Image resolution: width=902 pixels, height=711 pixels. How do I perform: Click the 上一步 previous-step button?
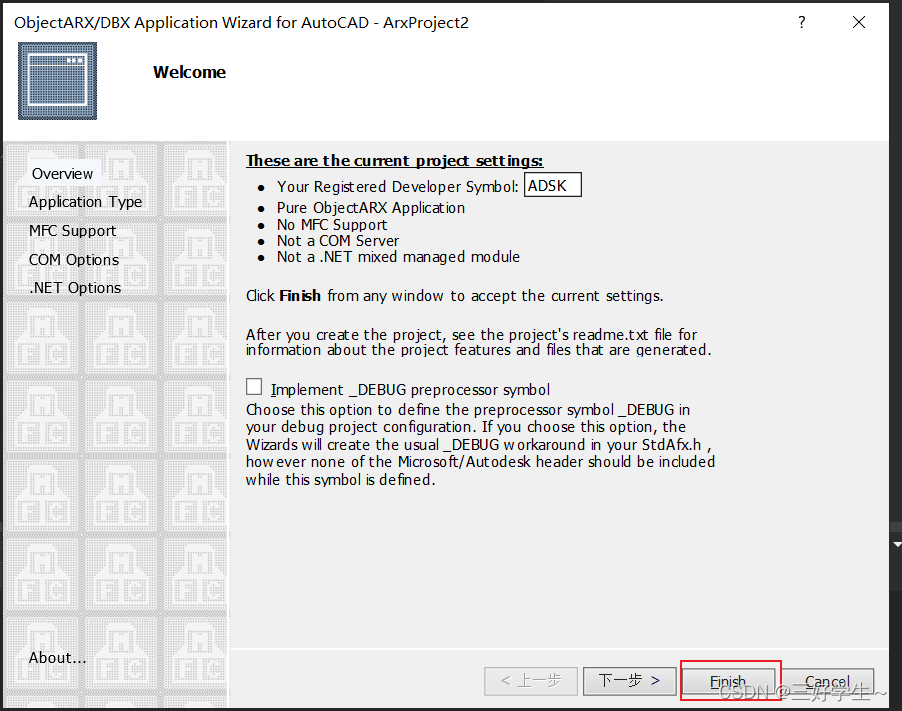click(x=531, y=681)
